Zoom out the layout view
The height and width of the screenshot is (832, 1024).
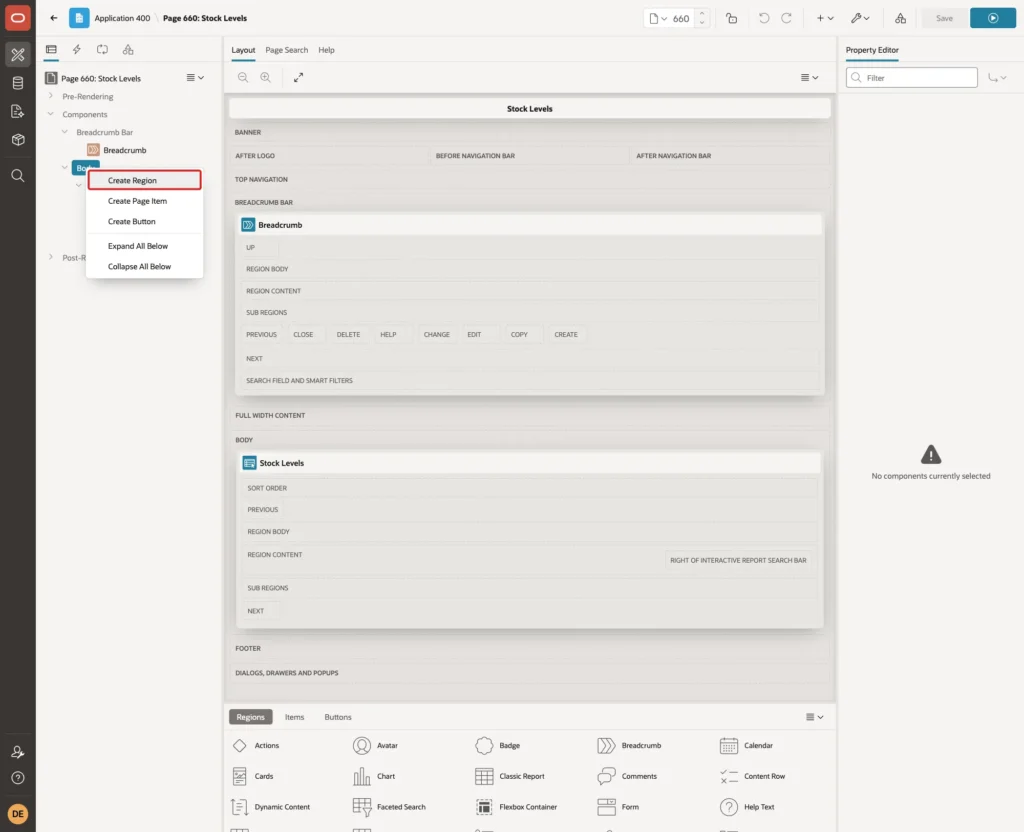243,77
